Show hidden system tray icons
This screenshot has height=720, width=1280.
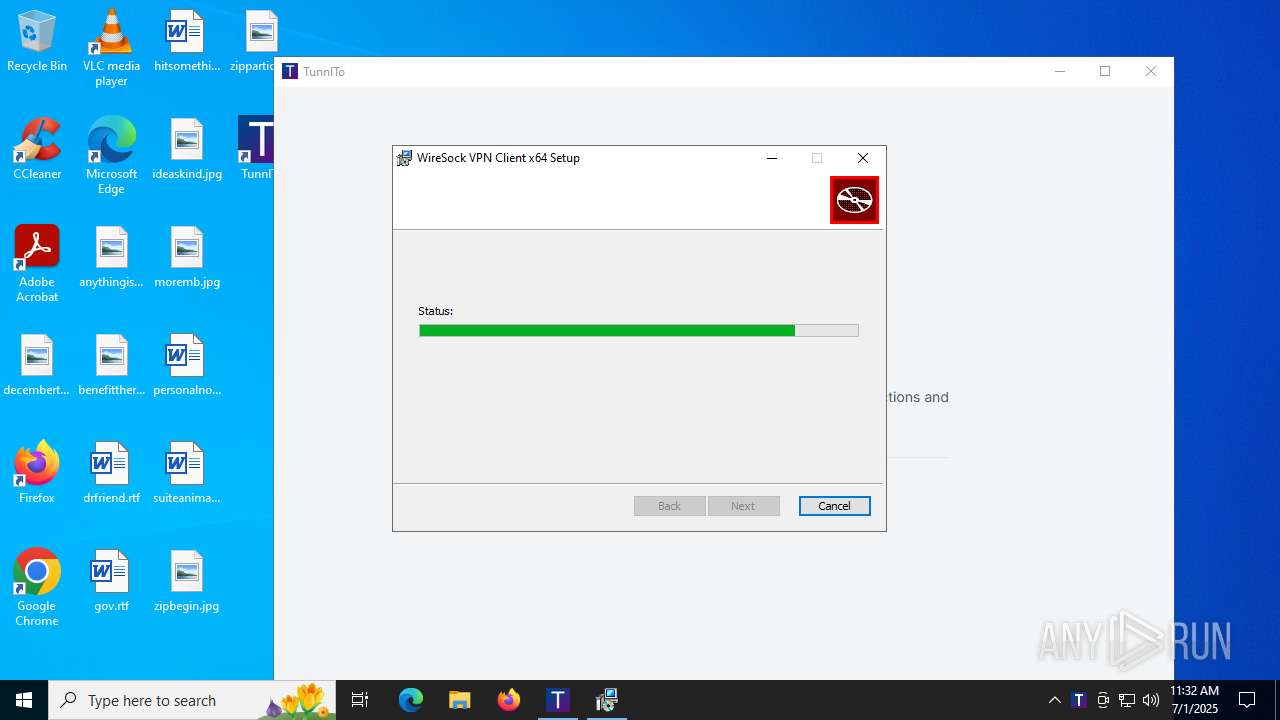(1054, 700)
